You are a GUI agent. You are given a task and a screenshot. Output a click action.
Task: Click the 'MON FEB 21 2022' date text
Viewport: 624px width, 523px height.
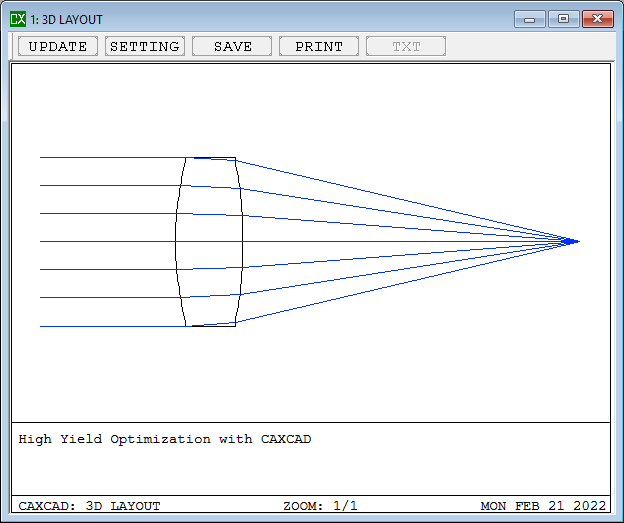(543, 506)
